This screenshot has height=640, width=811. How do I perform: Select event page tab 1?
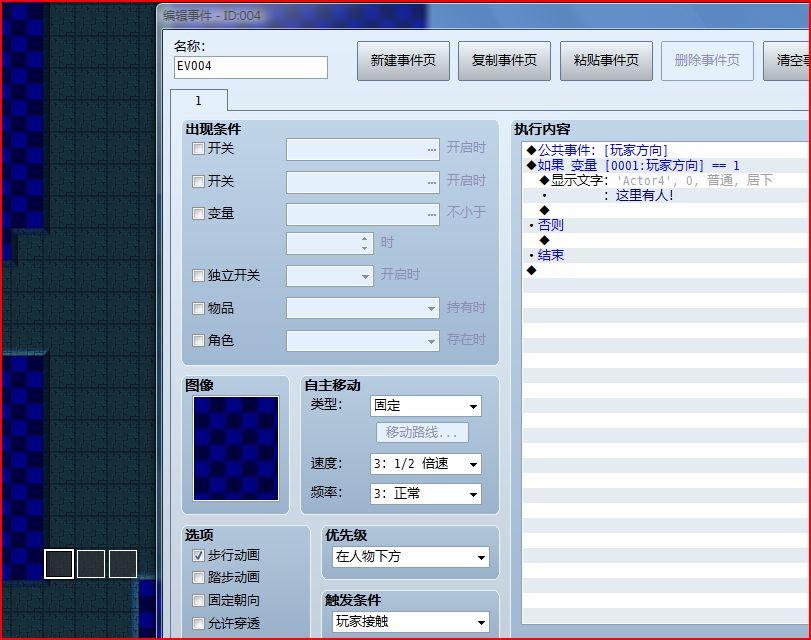point(199,100)
